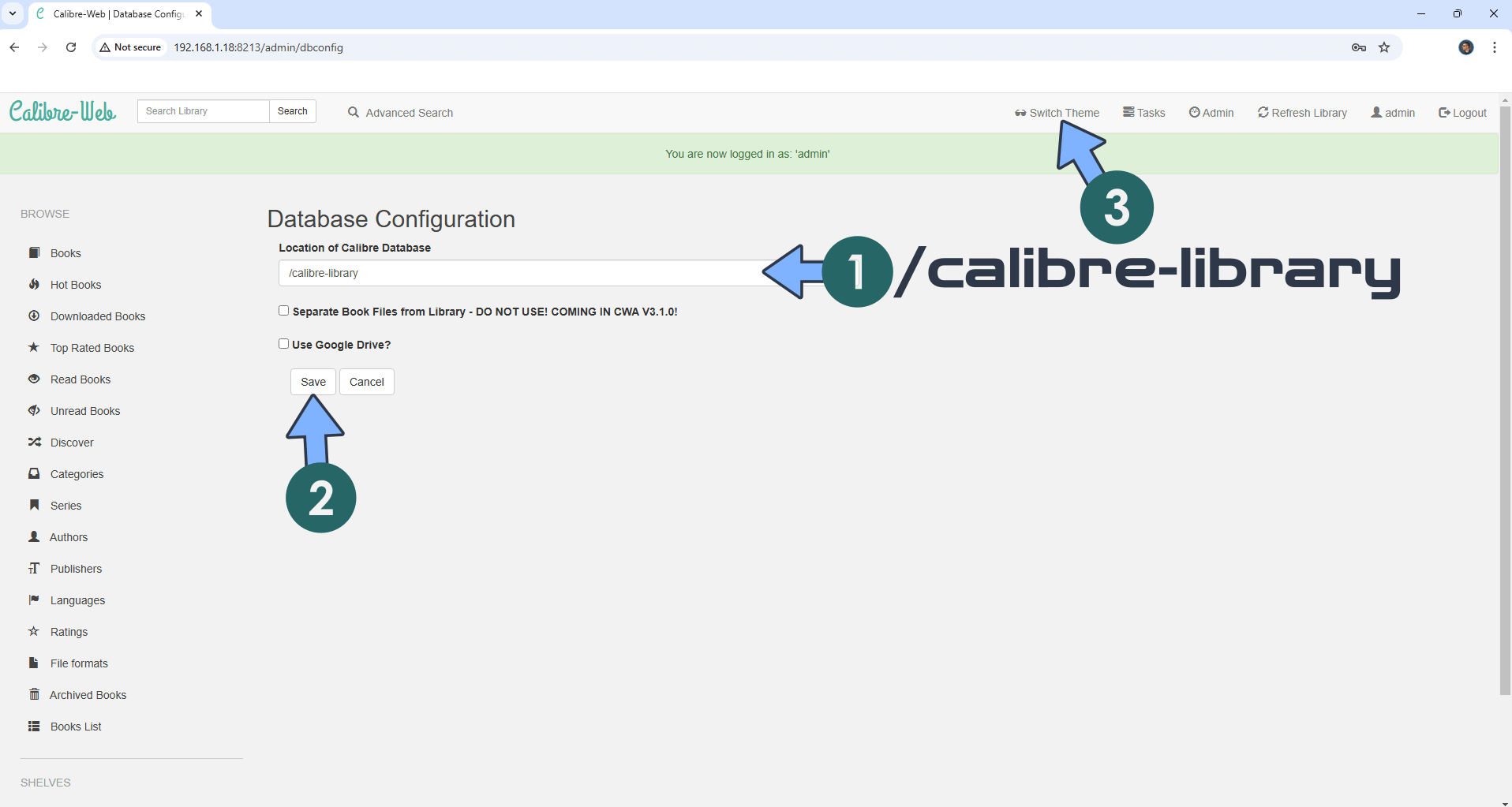Click the browser address bar URL
Viewport: 1512px width, 807px height.
258,47
